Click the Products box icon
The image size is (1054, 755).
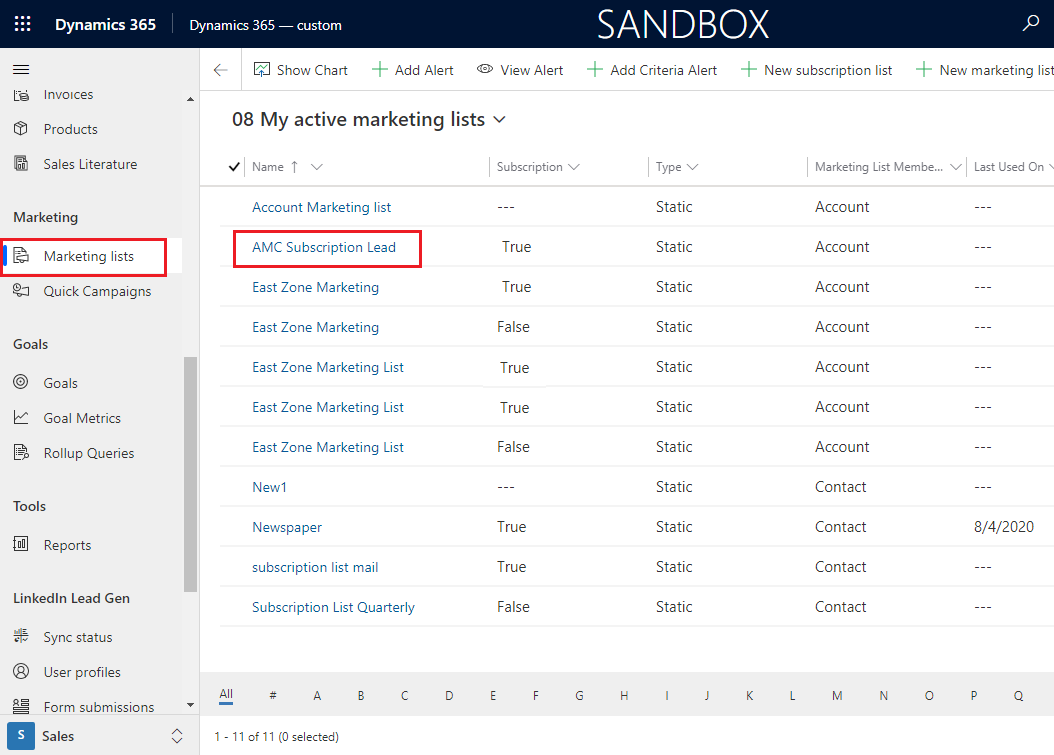[21, 128]
